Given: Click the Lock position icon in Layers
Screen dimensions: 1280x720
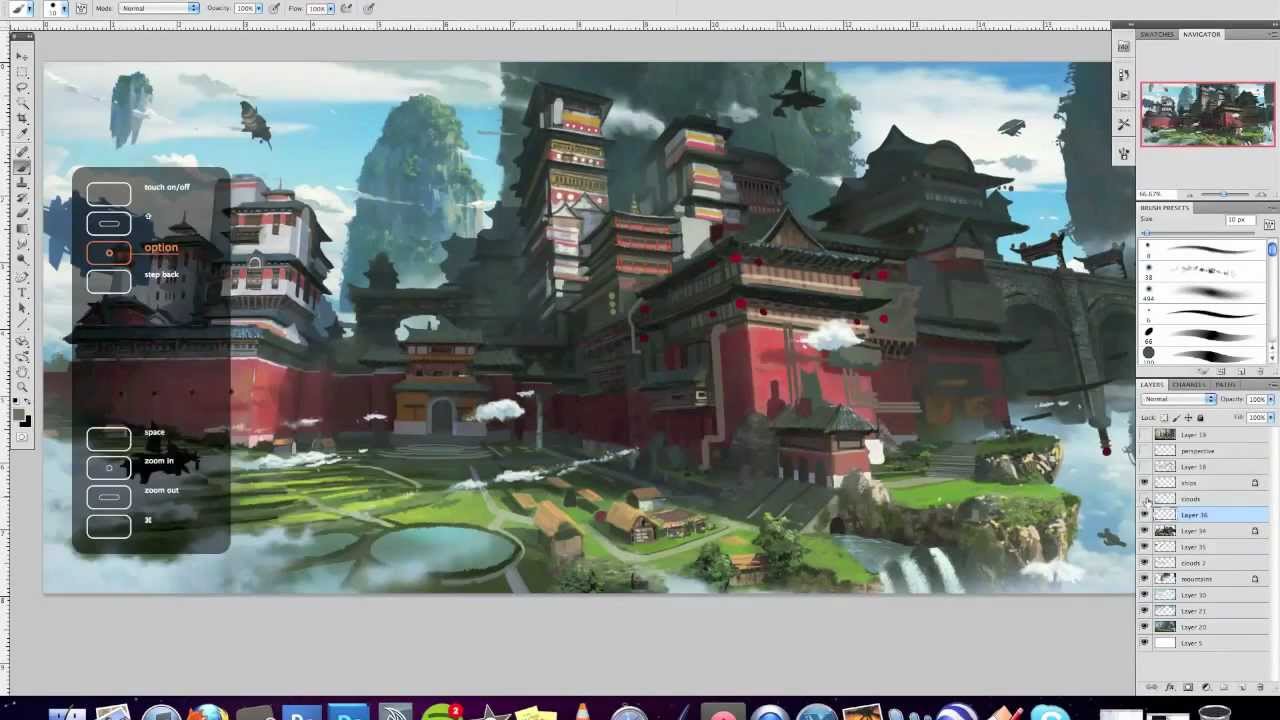Looking at the screenshot, I should click(1188, 418).
